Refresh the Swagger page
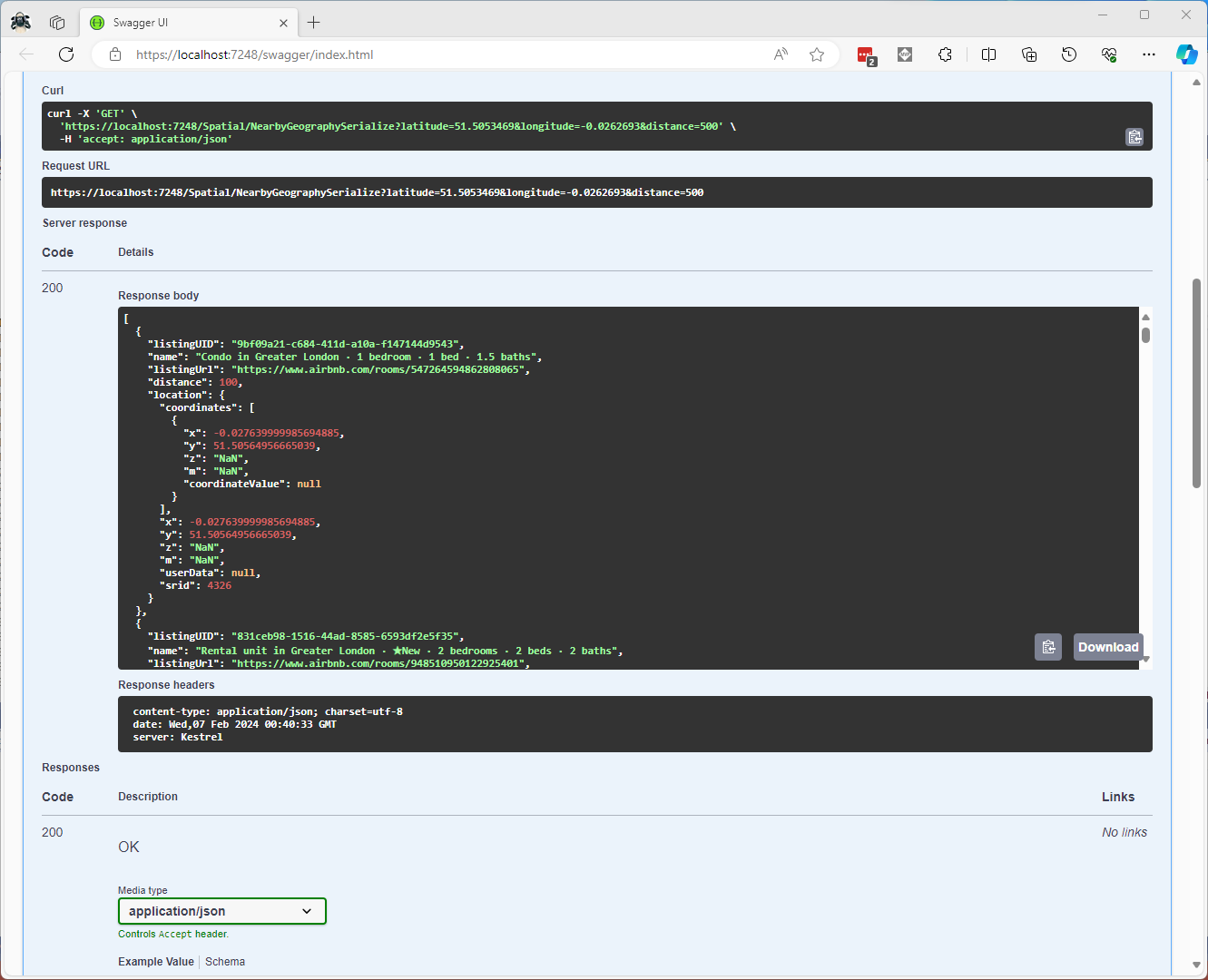The image size is (1208, 980). [x=66, y=54]
